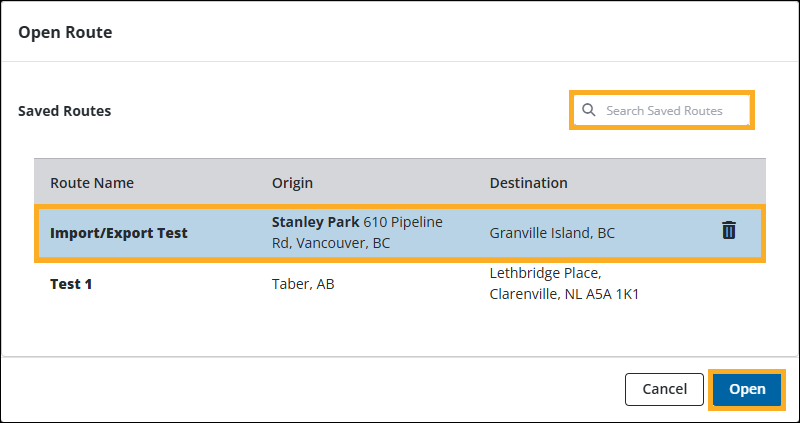Click the Taber, AB origin cell
The image size is (800, 423).
coord(303,284)
